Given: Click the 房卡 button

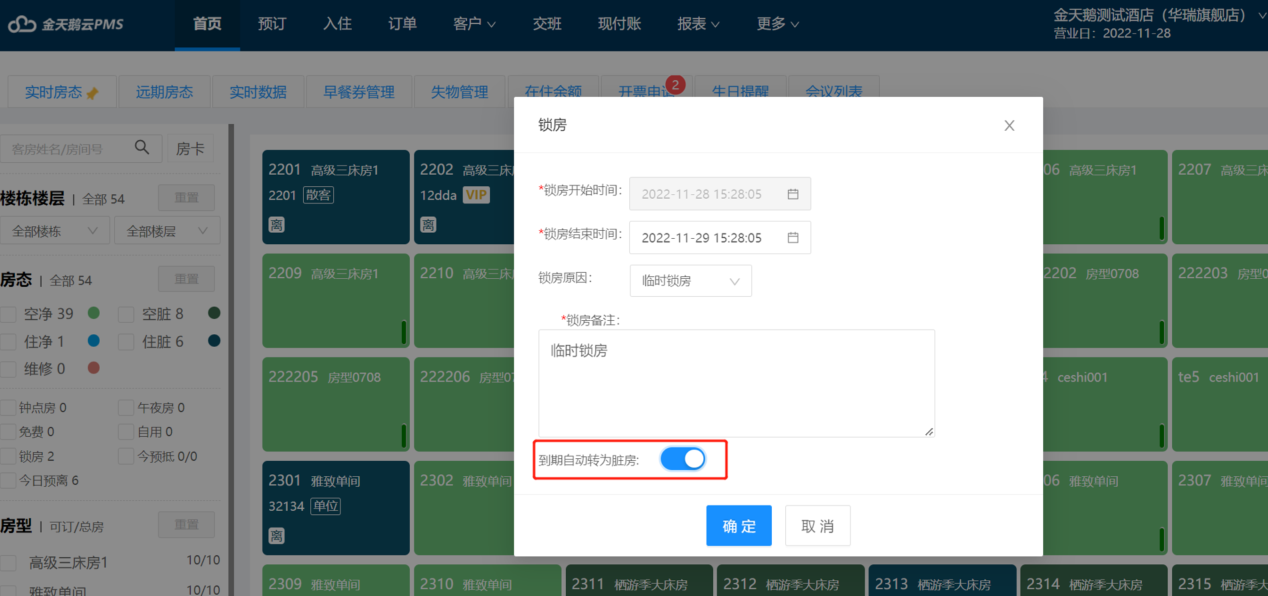Looking at the screenshot, I should [190, 148].
